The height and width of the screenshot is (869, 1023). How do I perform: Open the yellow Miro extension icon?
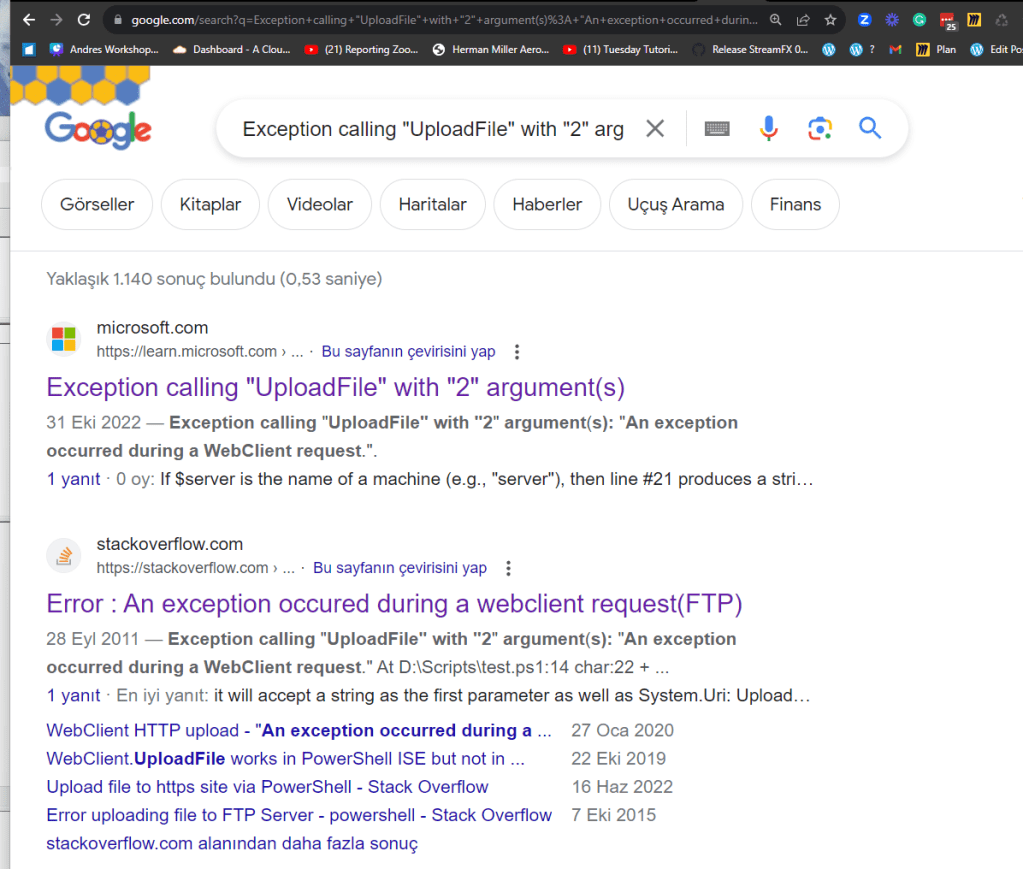coord(974,20)
